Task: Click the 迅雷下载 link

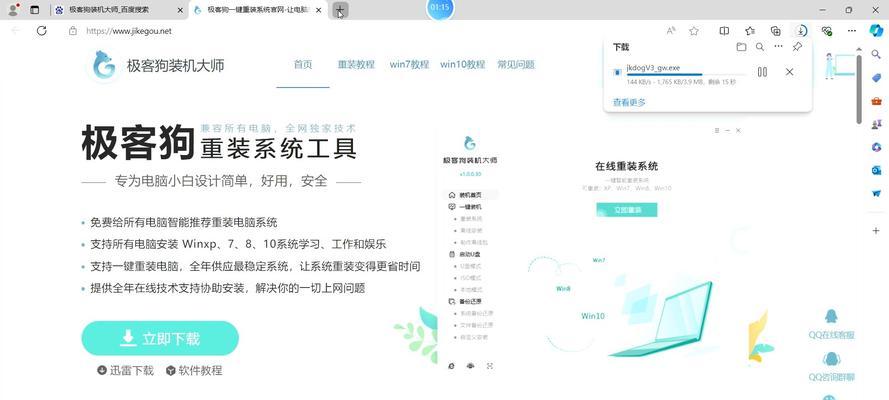Action: 125,371
